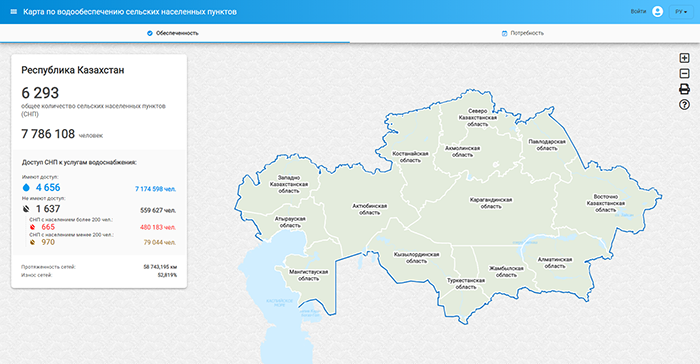Image resolution: width=700 pixels, height=364 pixels.
Task: Click the blue water drop icon
Action: tap(26, 188)
